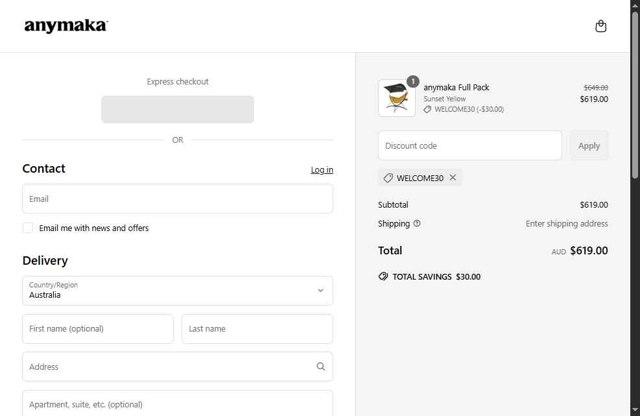Click the TOTAL SAVINGS tag icon

383,276
